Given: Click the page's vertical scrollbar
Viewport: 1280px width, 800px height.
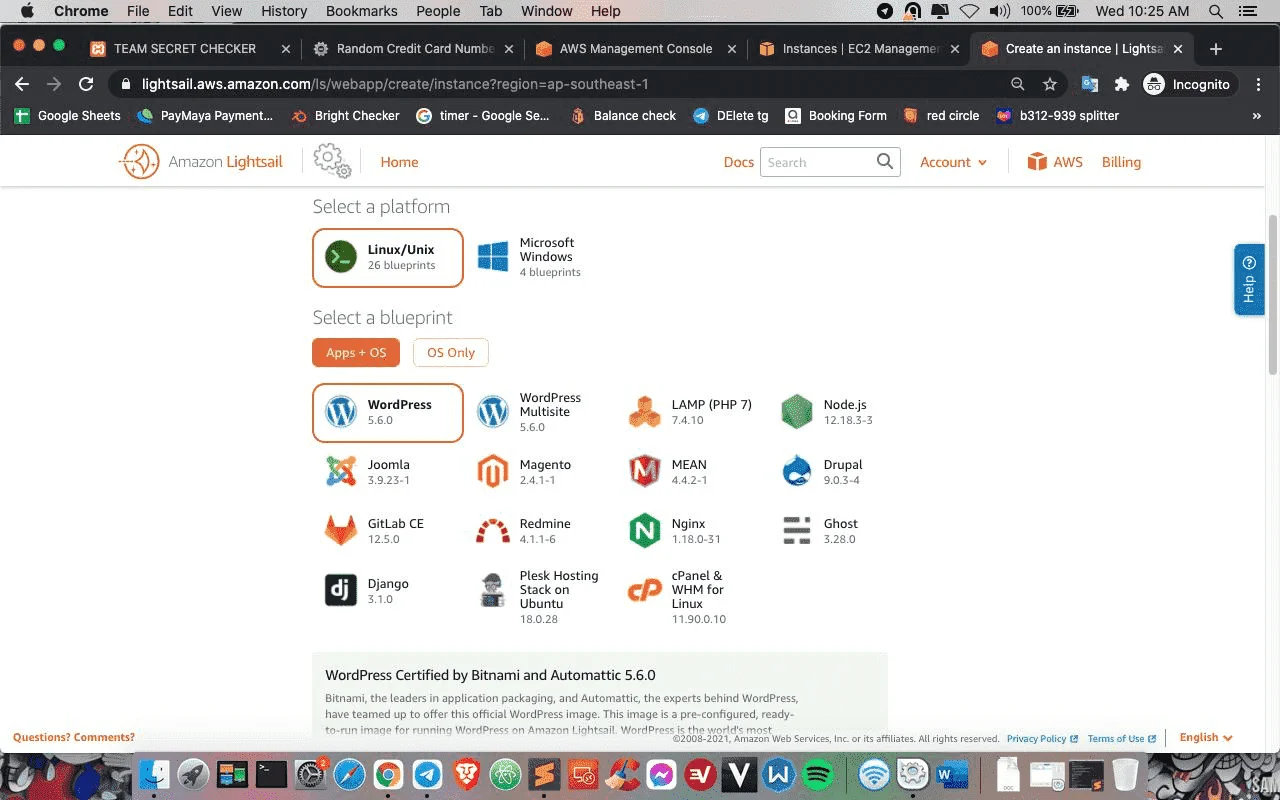Looking at the screenshot, I should [1272, 295].
